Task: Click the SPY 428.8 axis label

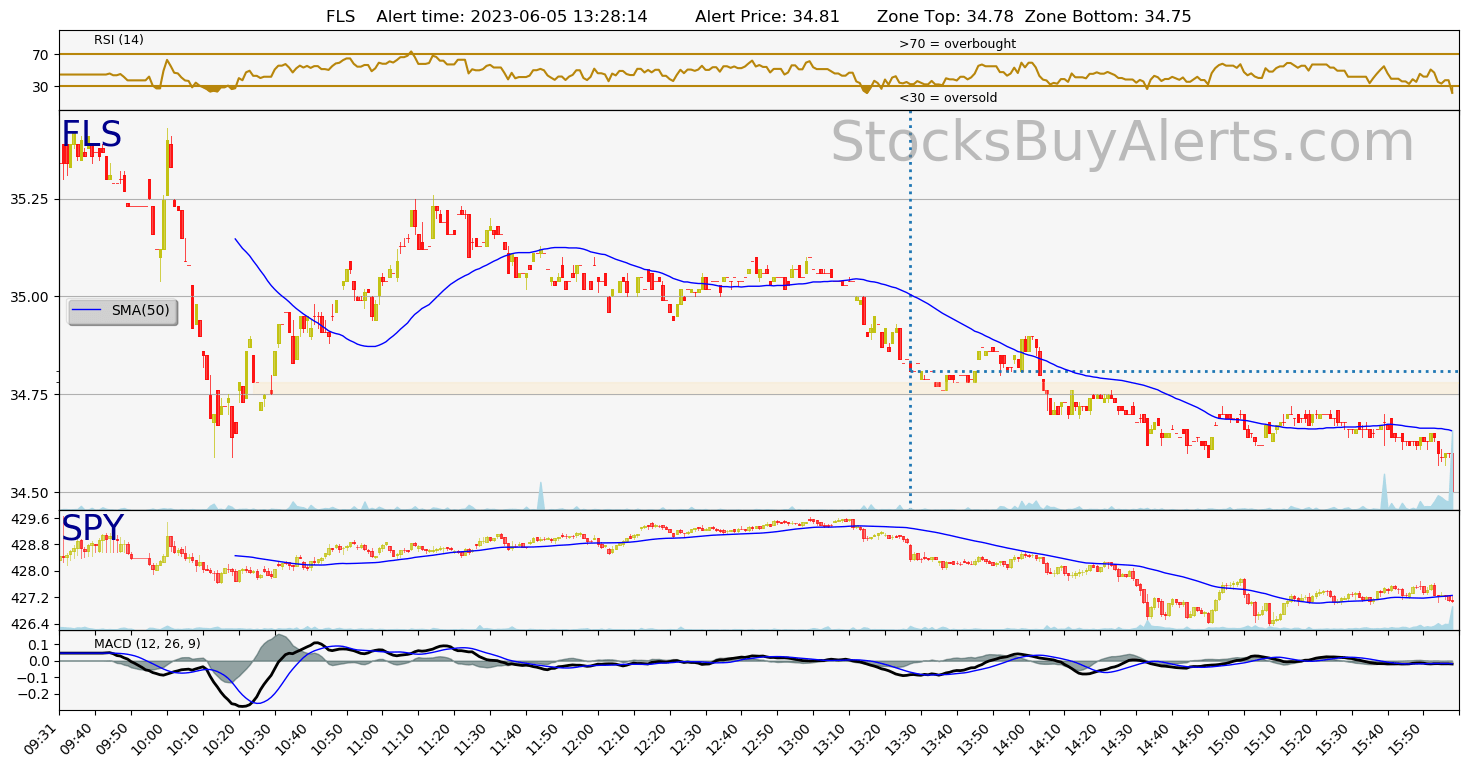Action: pyautogui.click(x=30, y=545)
